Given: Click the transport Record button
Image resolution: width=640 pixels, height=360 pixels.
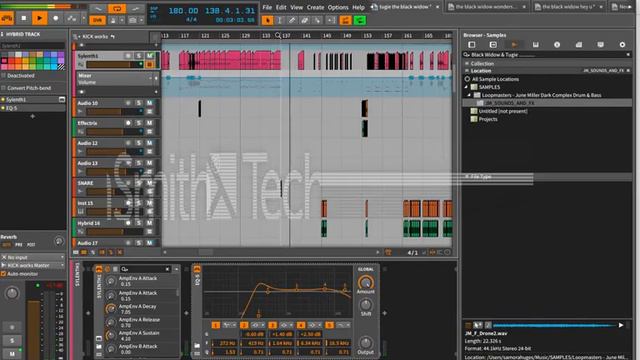Looking at the screenshot, I should tap(56, 18).
